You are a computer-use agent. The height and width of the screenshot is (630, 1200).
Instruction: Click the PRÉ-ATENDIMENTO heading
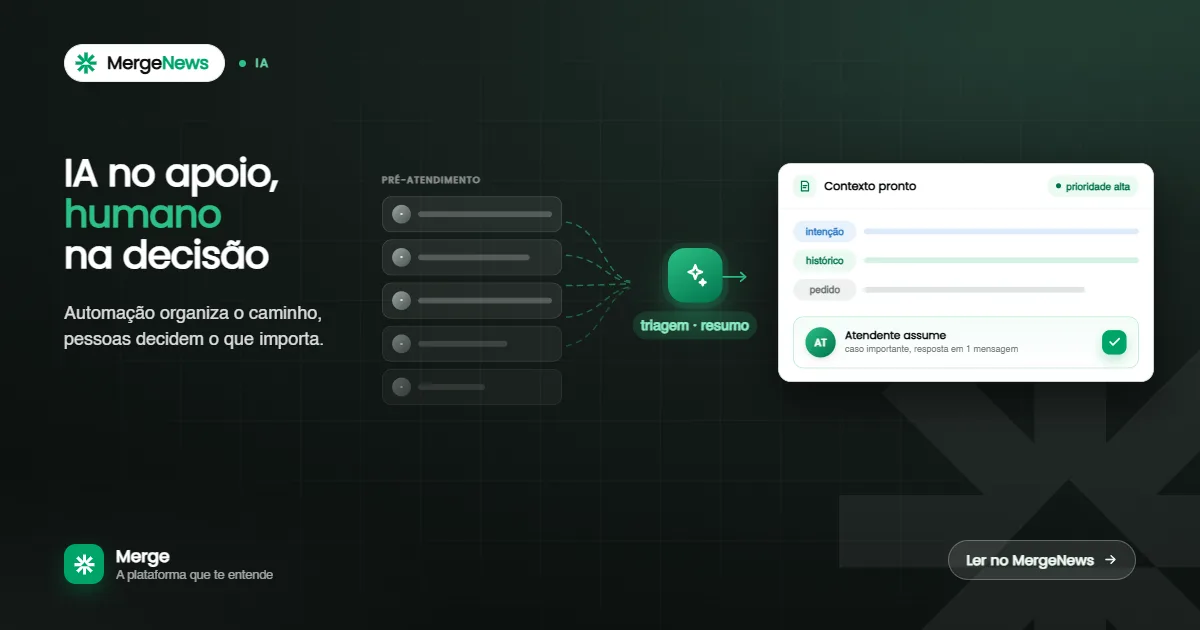tap(431, 180)
